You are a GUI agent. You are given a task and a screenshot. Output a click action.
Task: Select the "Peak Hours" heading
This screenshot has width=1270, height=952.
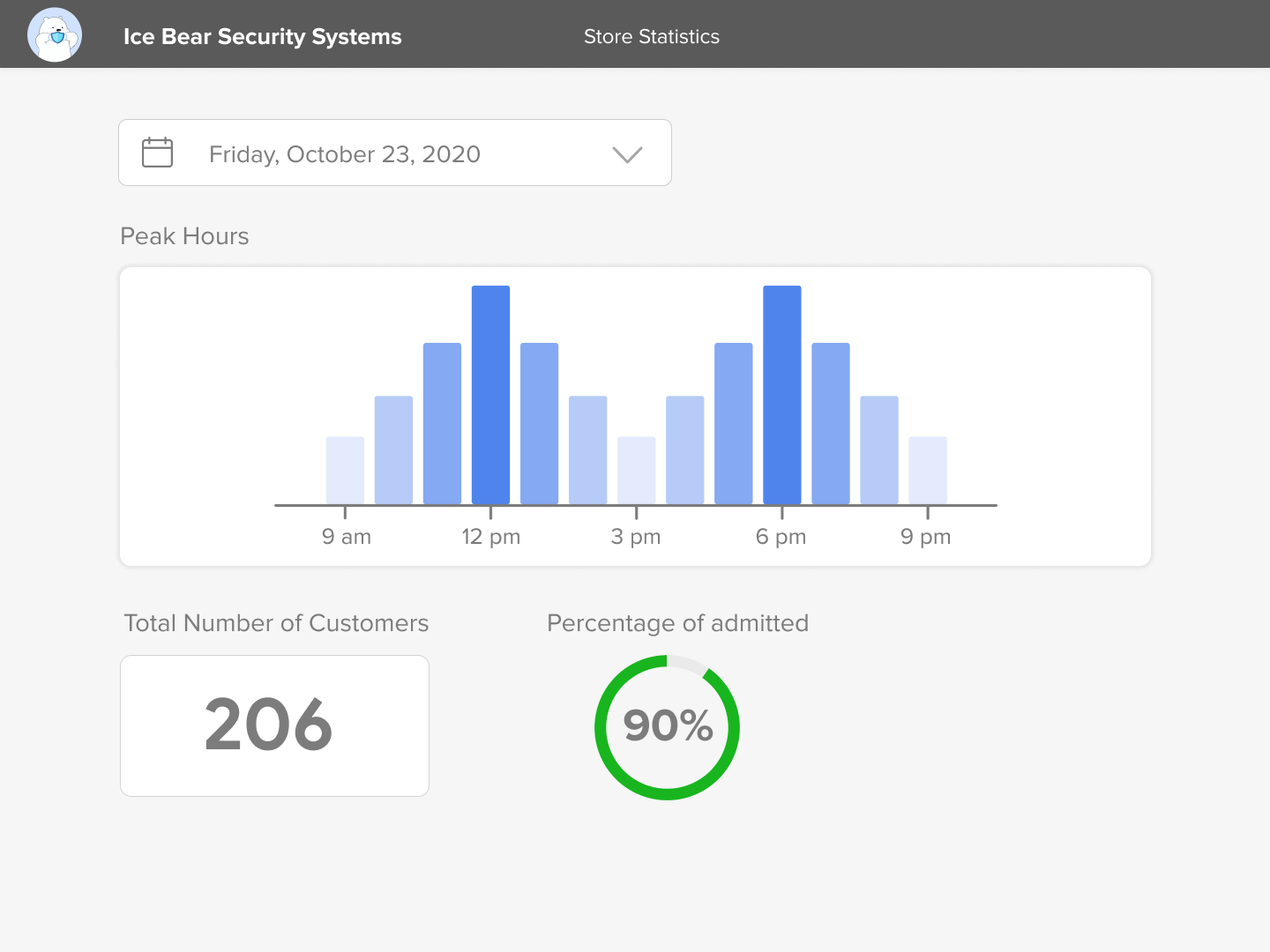coord(184,236)
